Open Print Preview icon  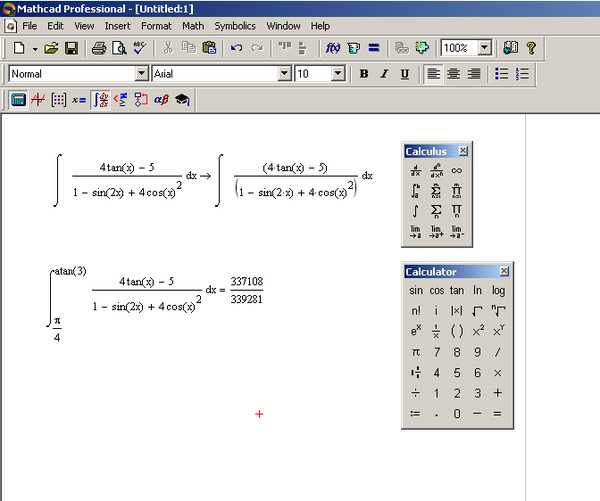tap(119, 48)
